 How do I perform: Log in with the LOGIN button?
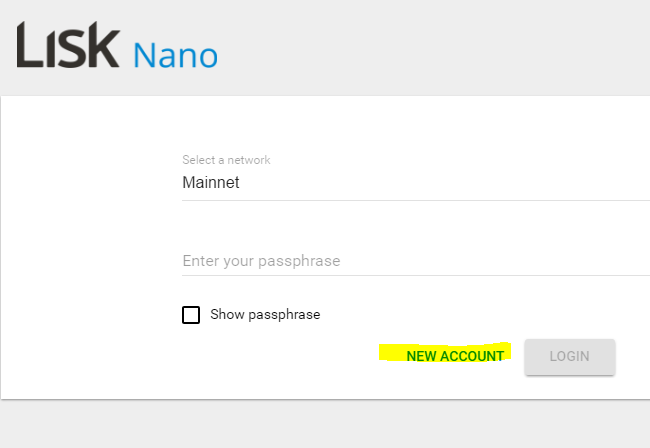[570, 357]
